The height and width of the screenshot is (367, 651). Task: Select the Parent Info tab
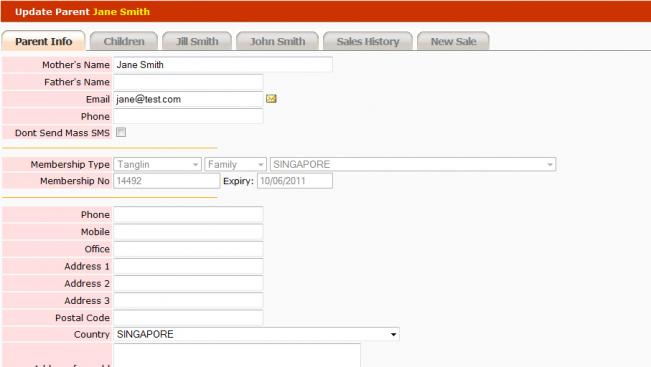pos(44,42)
